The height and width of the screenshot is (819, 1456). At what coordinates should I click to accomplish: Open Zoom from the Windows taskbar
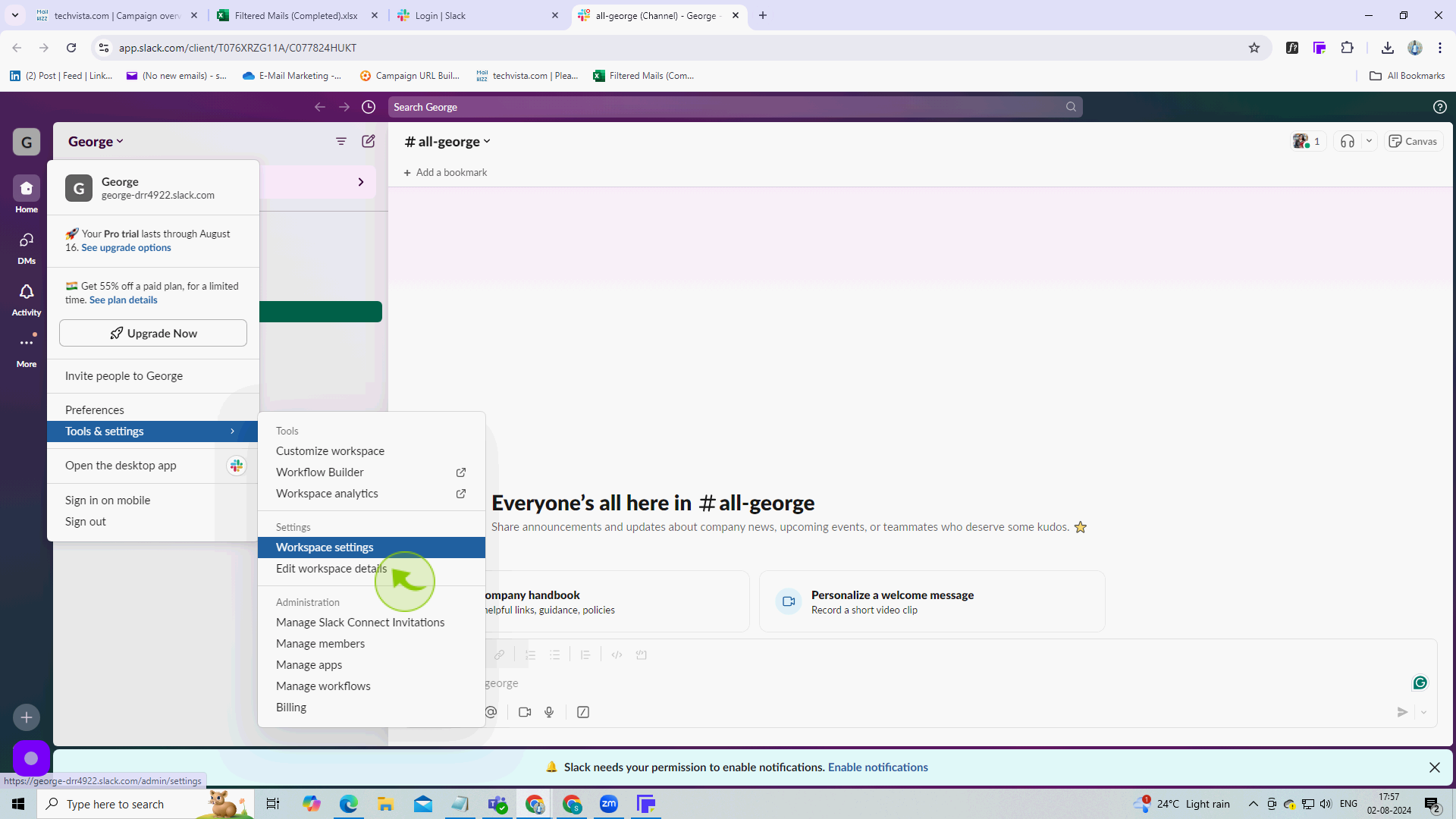pos(609,804)
